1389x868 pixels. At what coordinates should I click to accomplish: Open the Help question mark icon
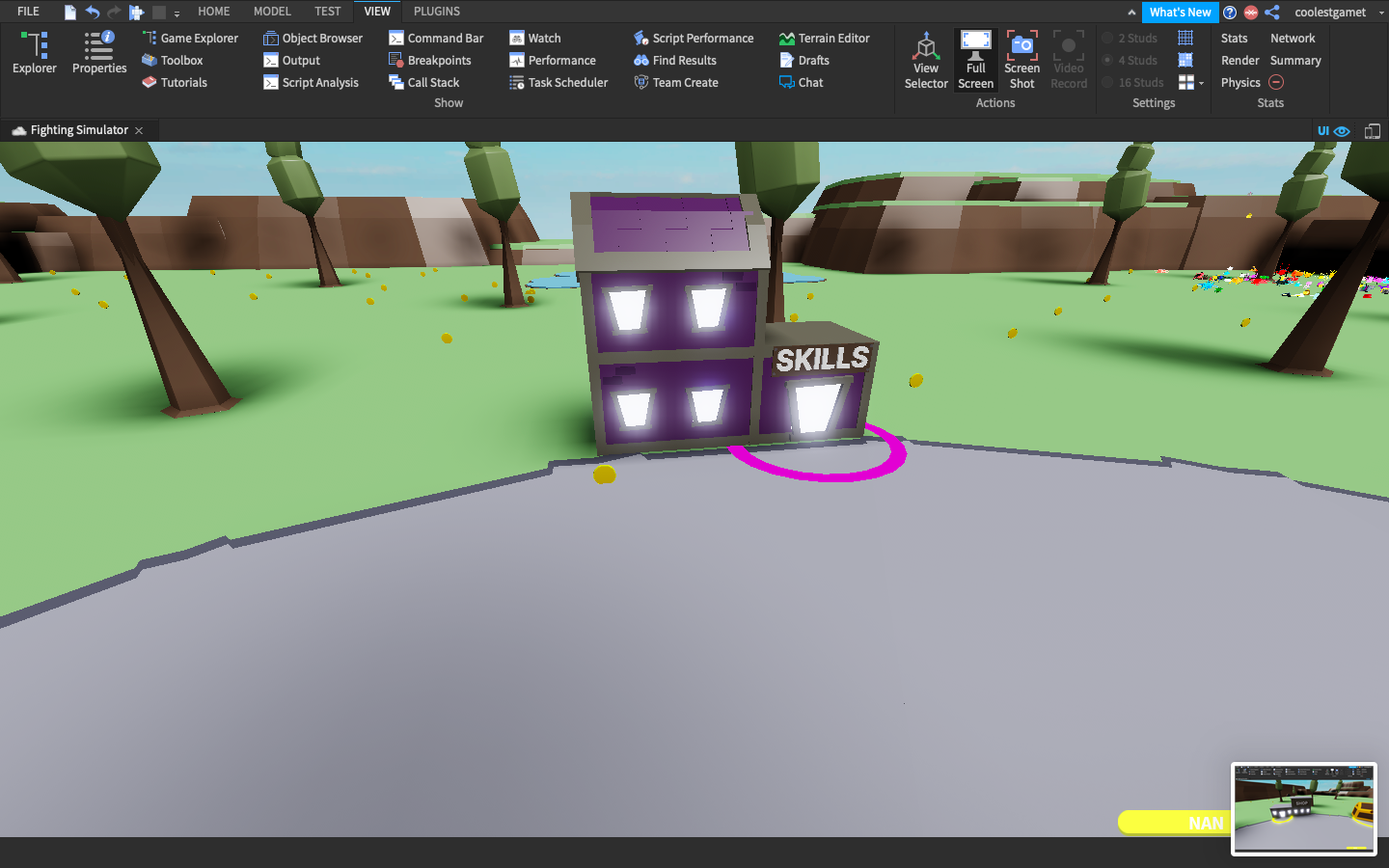click(x=1230, y=12)
